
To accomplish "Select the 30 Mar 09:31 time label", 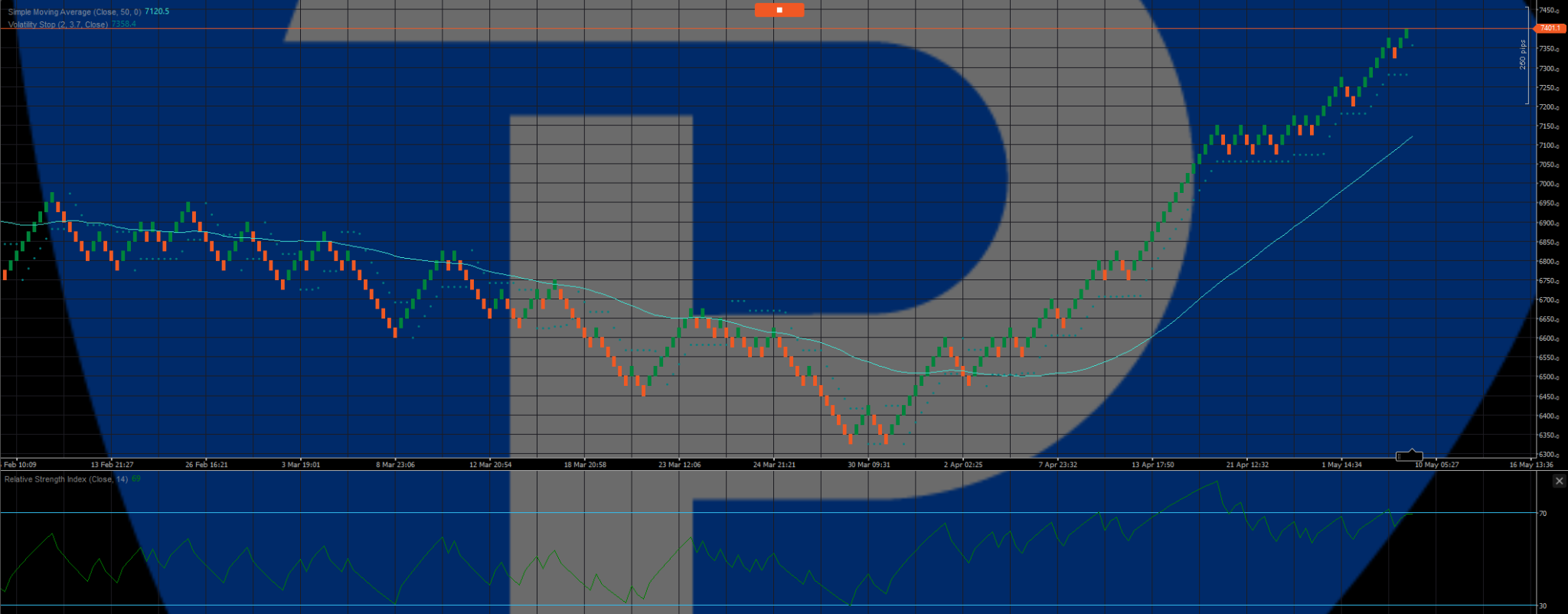I will [x=869, y=465].
